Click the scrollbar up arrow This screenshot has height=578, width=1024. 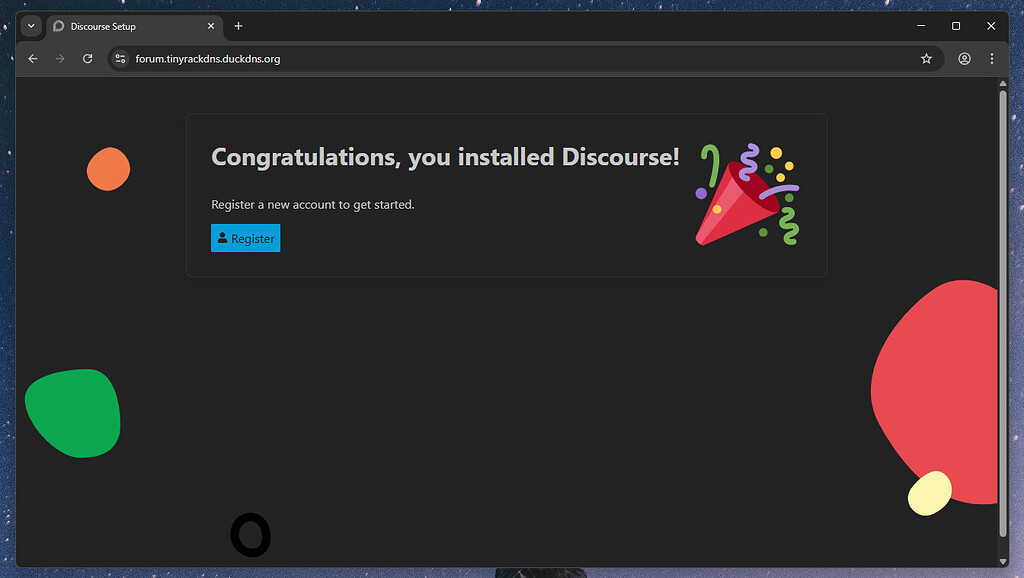point(1003,85)
